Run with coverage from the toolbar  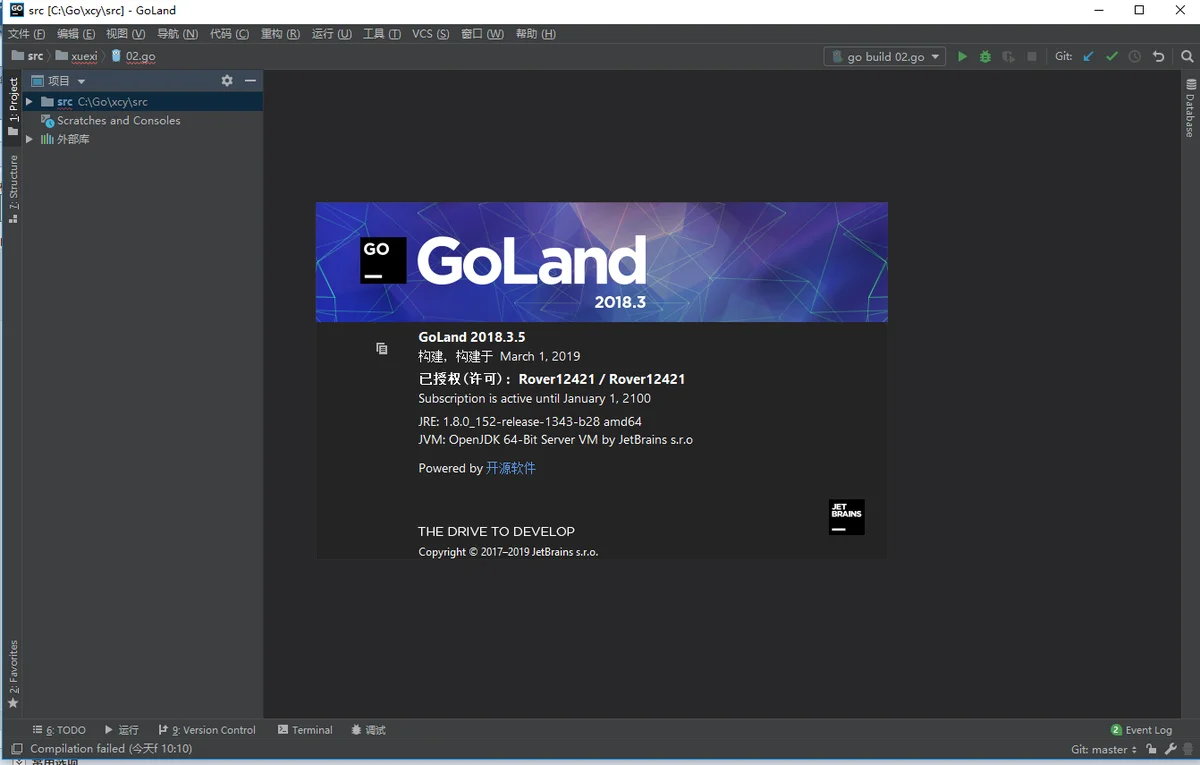[x=1008, y=57]
